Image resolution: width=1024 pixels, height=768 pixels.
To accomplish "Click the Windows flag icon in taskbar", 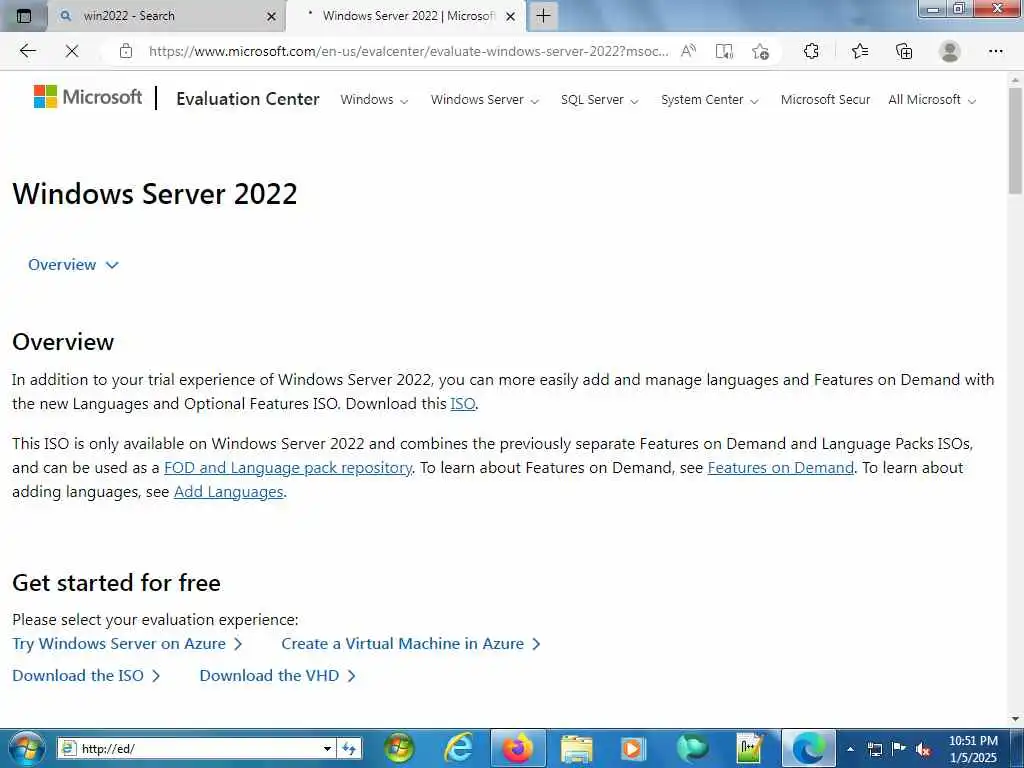I will pyautogui.click(x=399, y=748).
